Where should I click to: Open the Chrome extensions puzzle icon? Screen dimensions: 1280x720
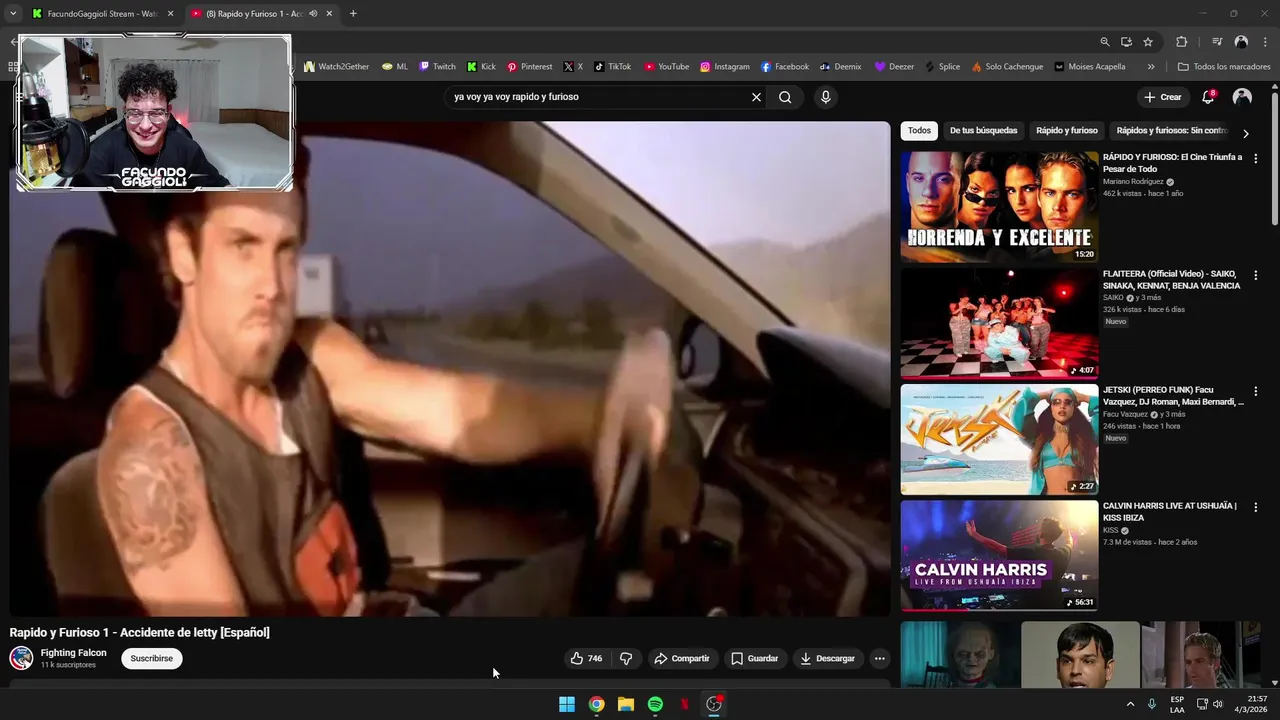point(1182,42)
